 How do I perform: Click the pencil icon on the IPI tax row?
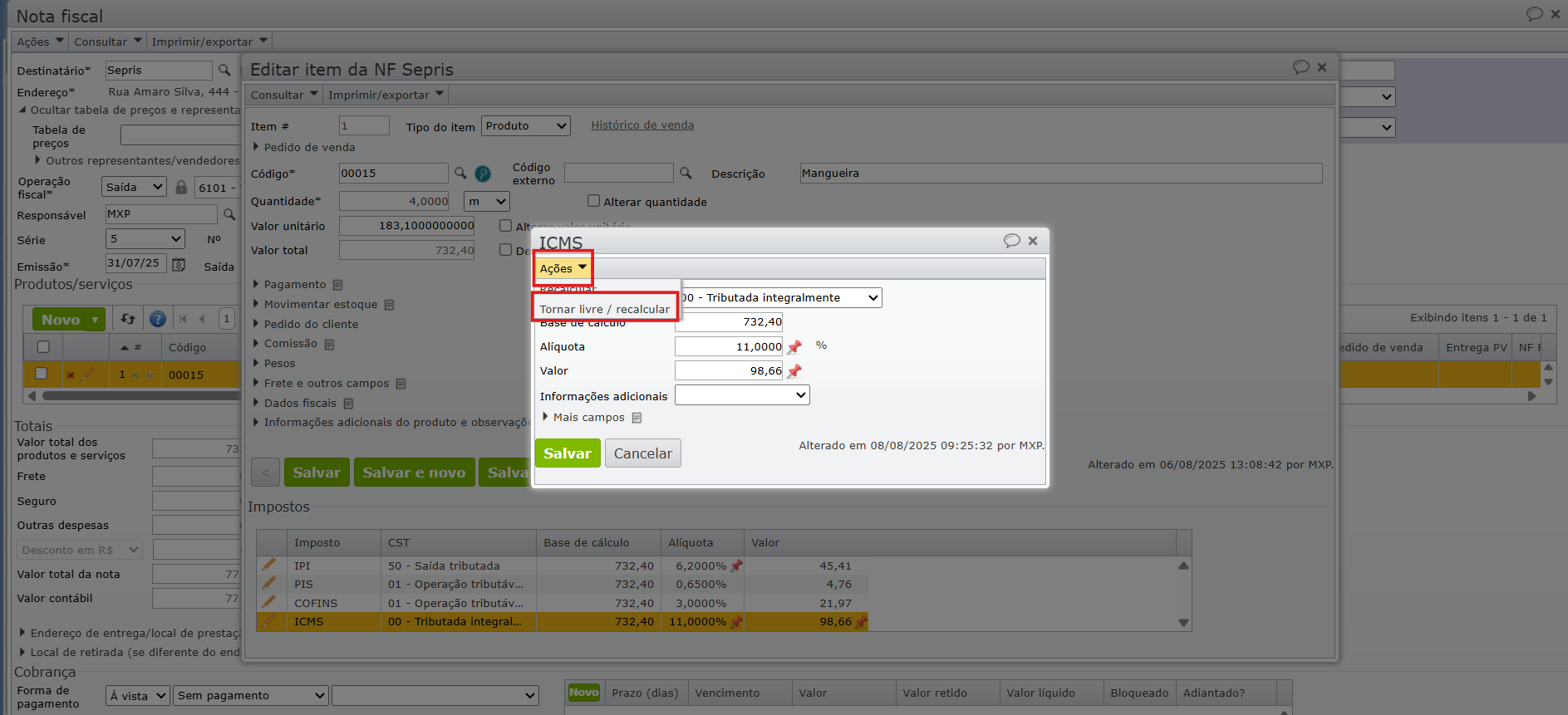[x=269, y=565]
